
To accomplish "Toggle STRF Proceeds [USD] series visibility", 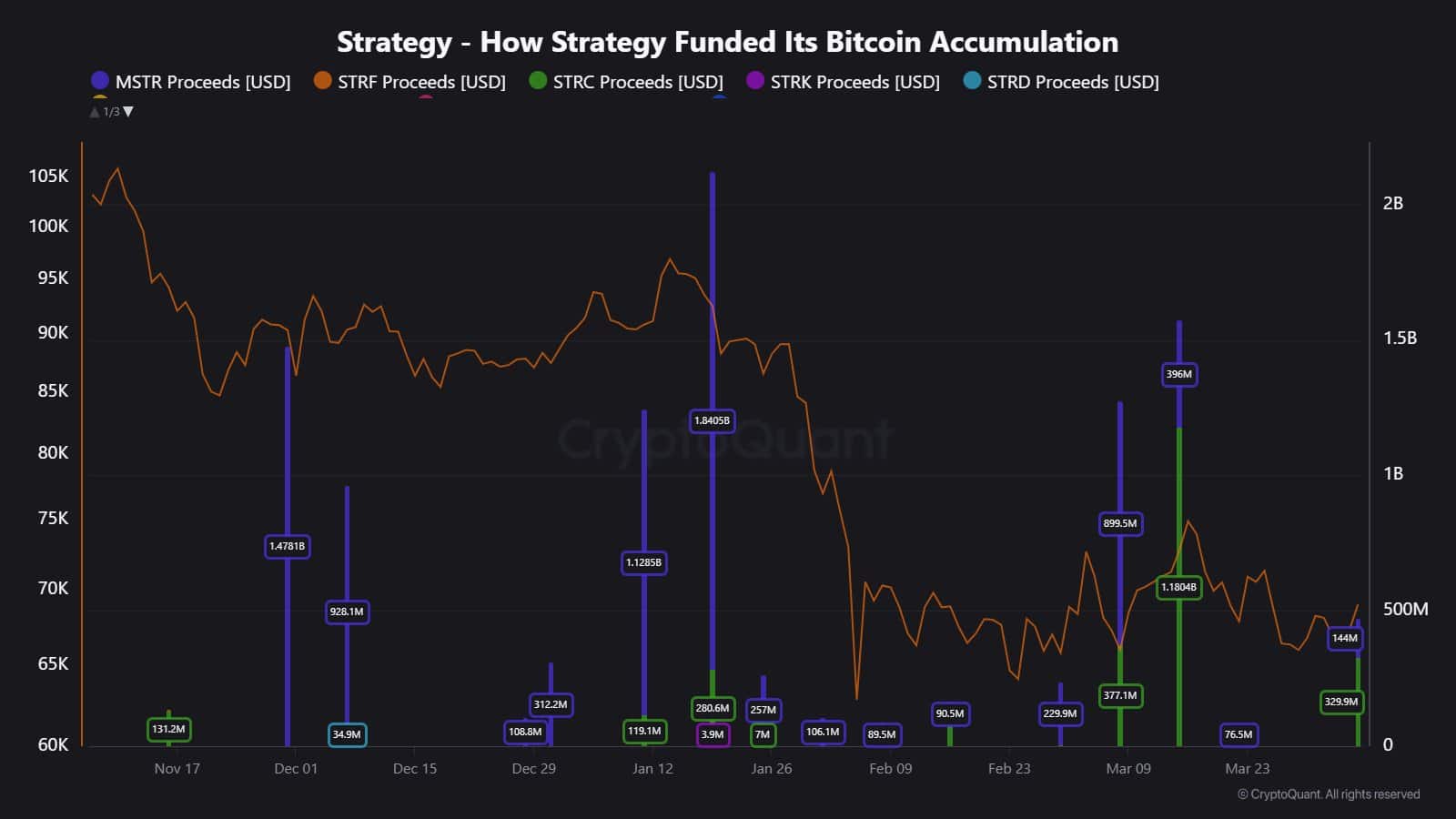I will 421,82.
